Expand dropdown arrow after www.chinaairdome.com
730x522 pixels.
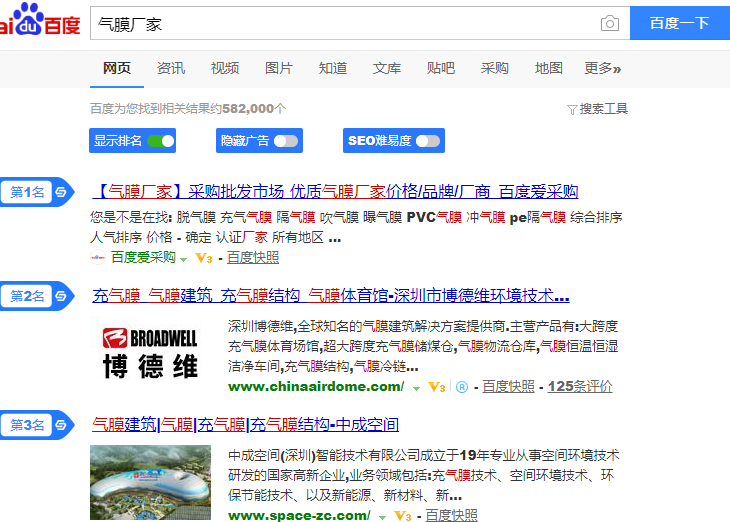point(416,388)
